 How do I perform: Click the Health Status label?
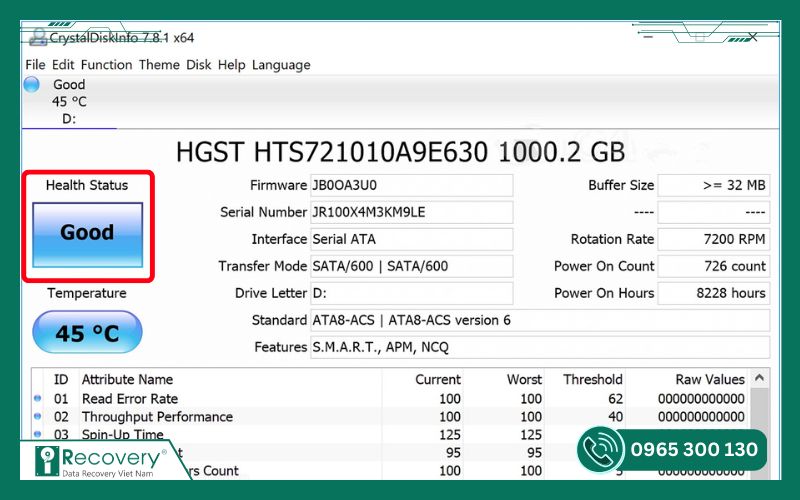click(x=87, y=185)
